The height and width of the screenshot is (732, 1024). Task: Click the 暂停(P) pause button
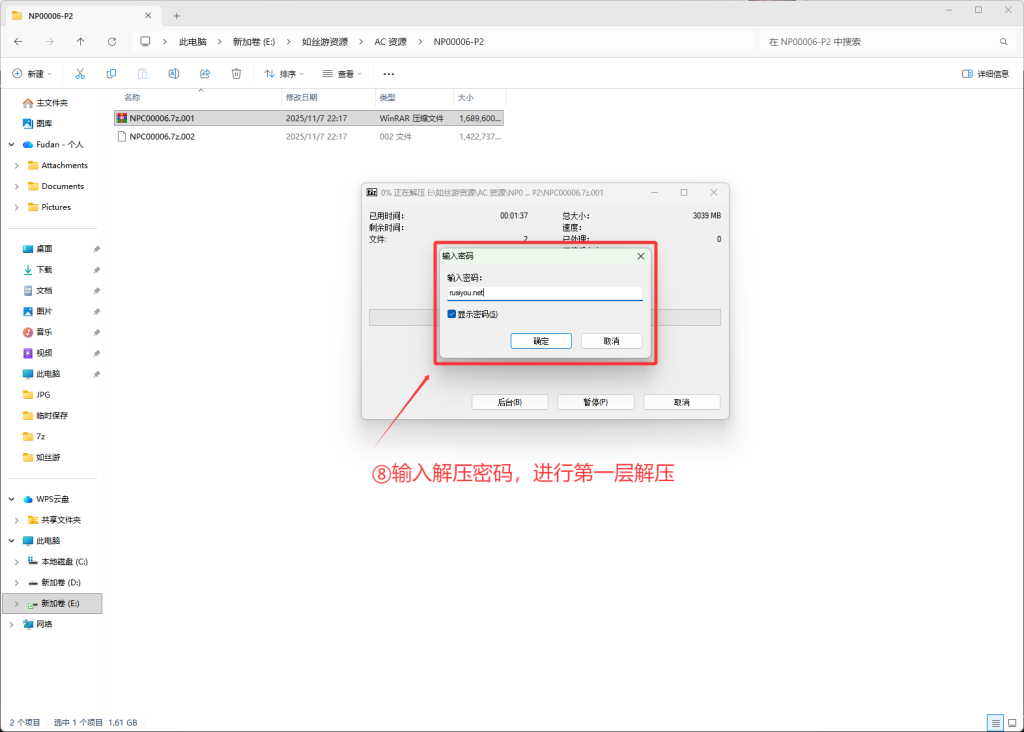click(x=596, y=402)
